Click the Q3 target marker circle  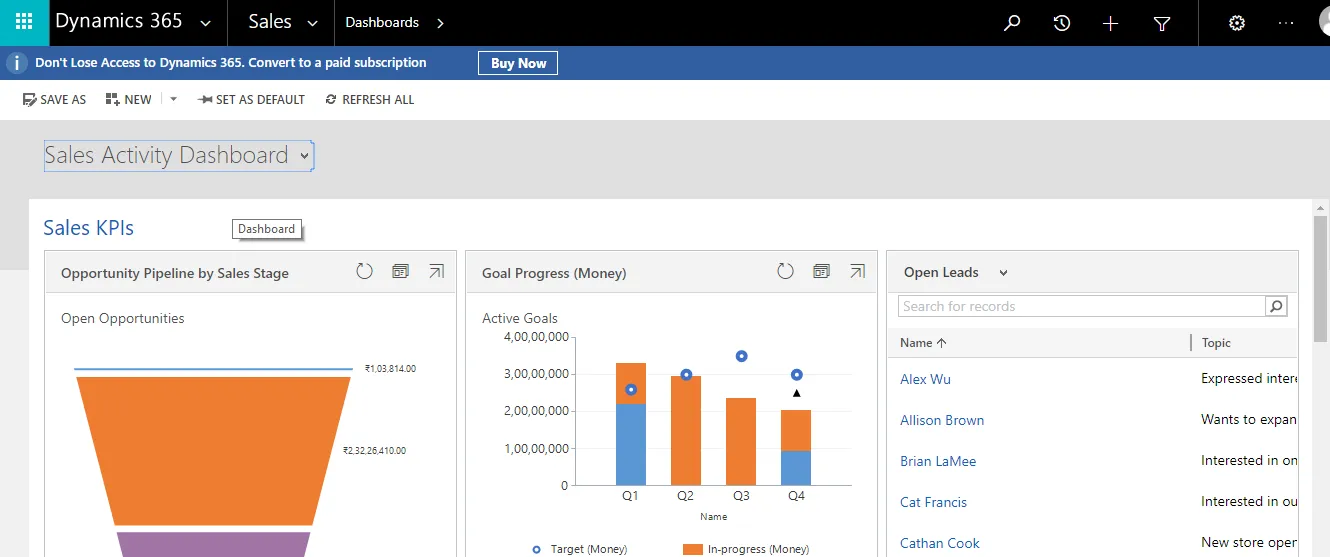[741, 356]
